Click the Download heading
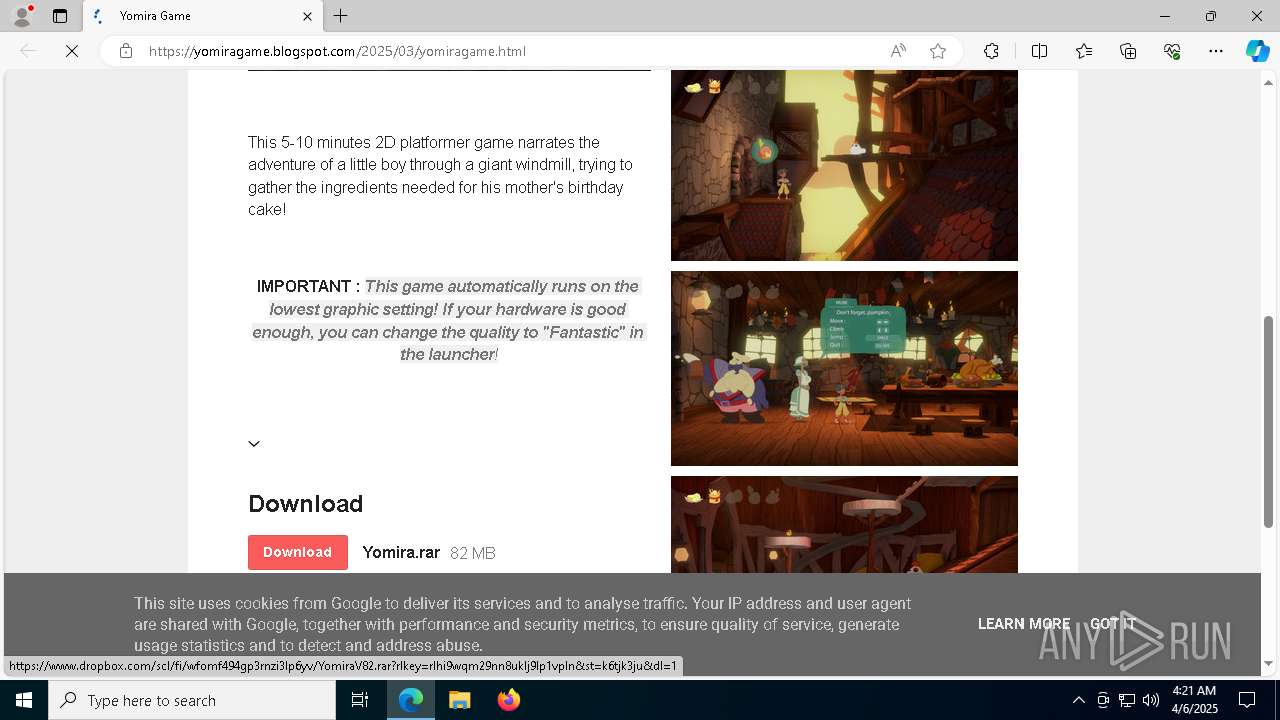 305,504
